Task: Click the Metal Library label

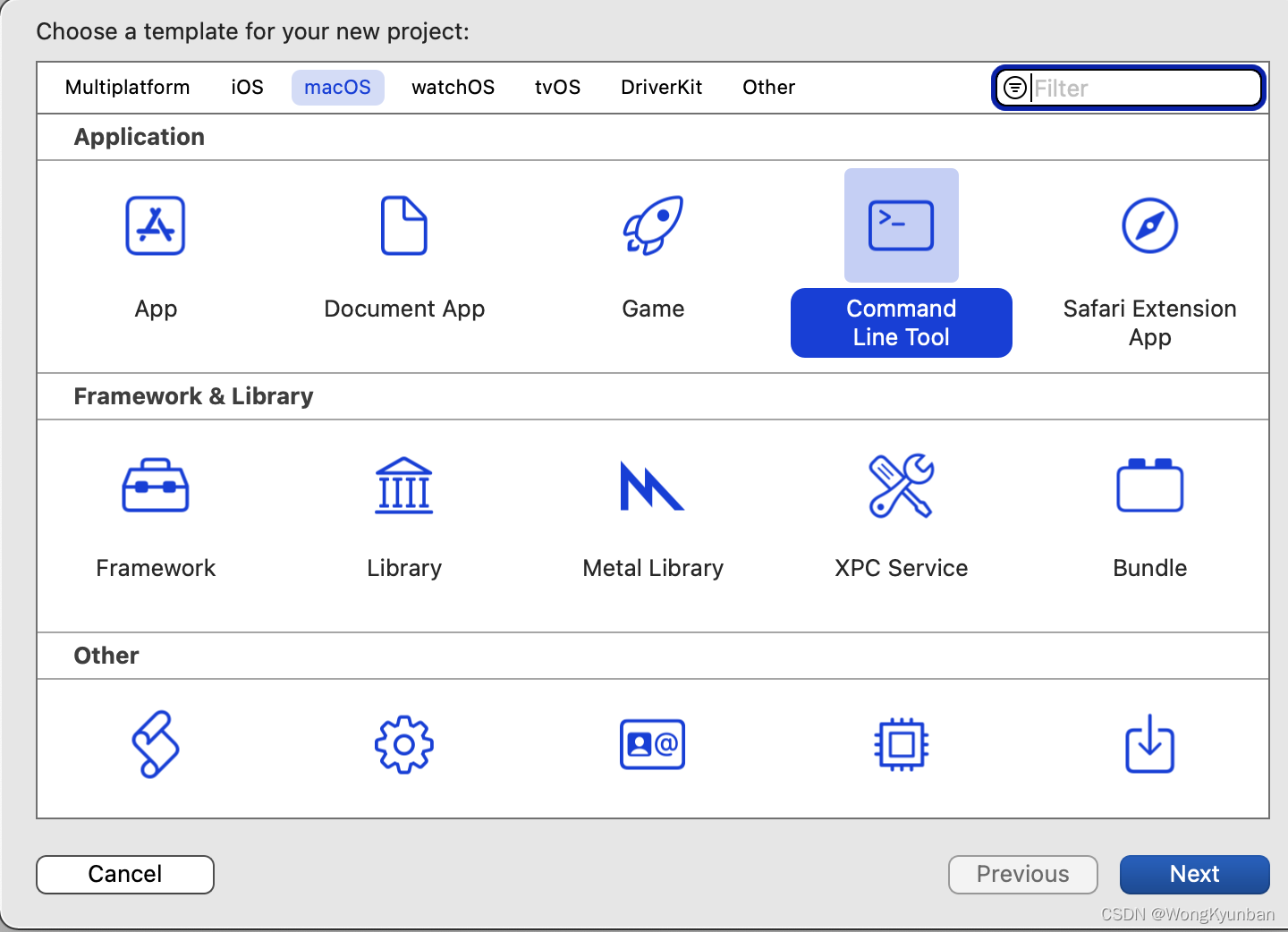Action: point(653,568)
